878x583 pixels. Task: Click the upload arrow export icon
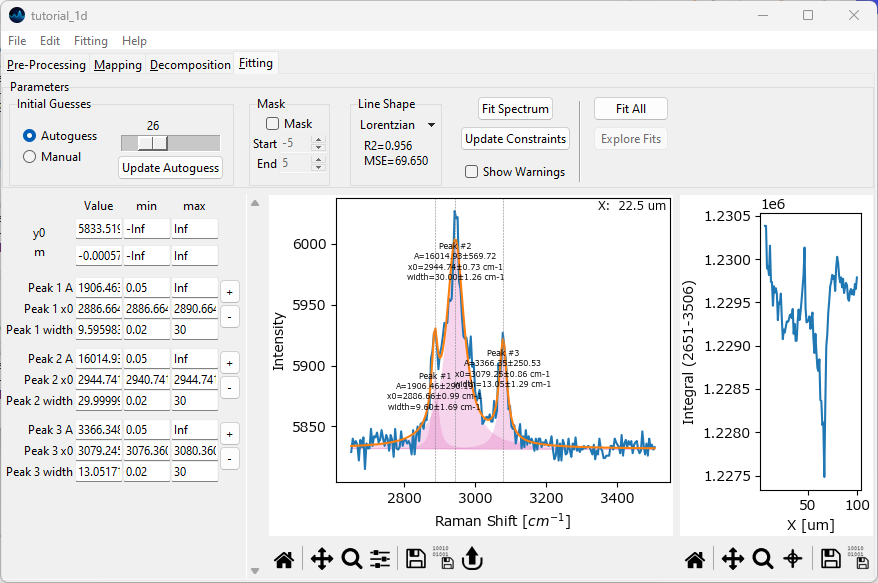pos(474,559)
